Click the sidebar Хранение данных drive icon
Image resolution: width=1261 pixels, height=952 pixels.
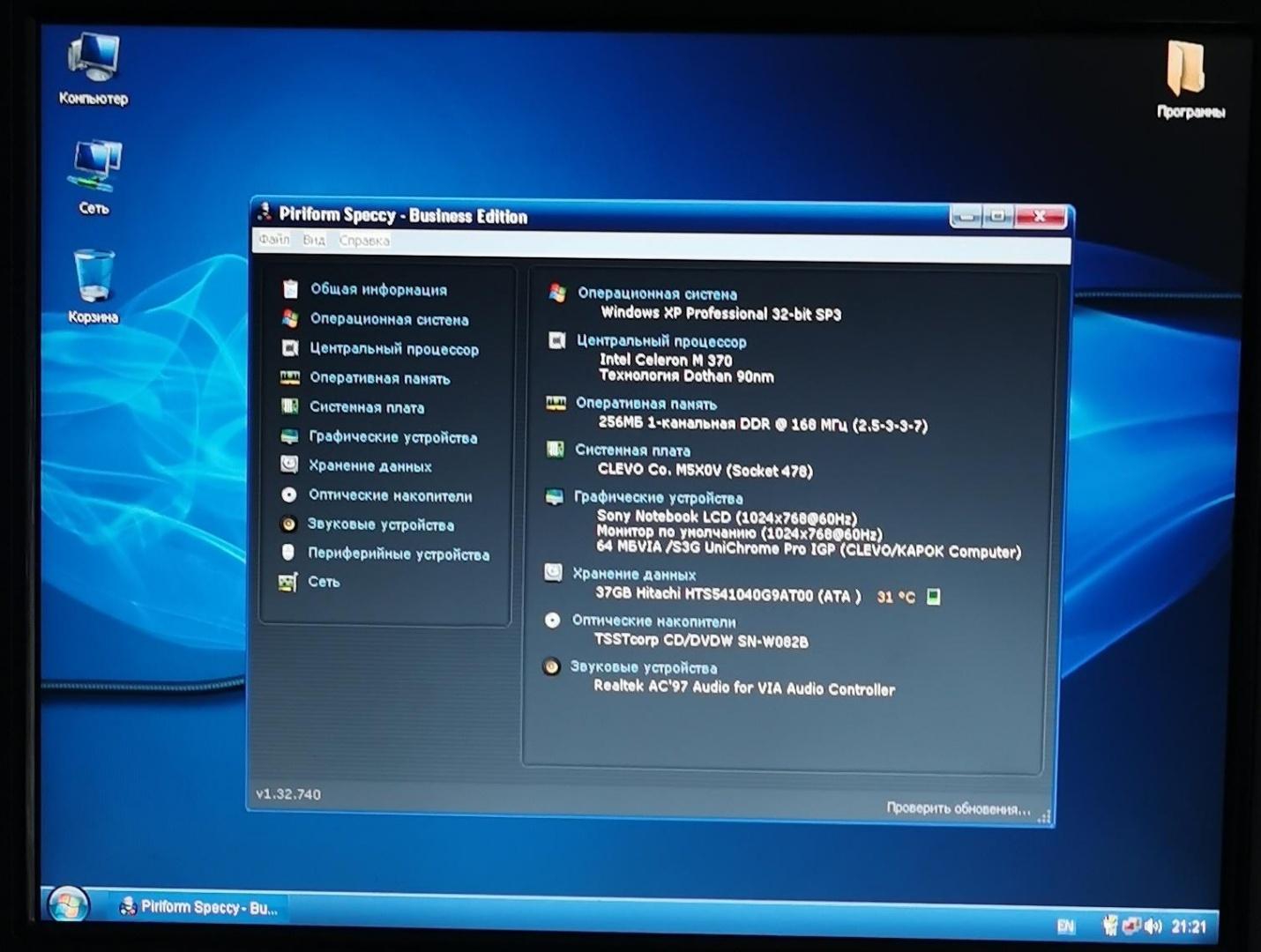point(289,465)
